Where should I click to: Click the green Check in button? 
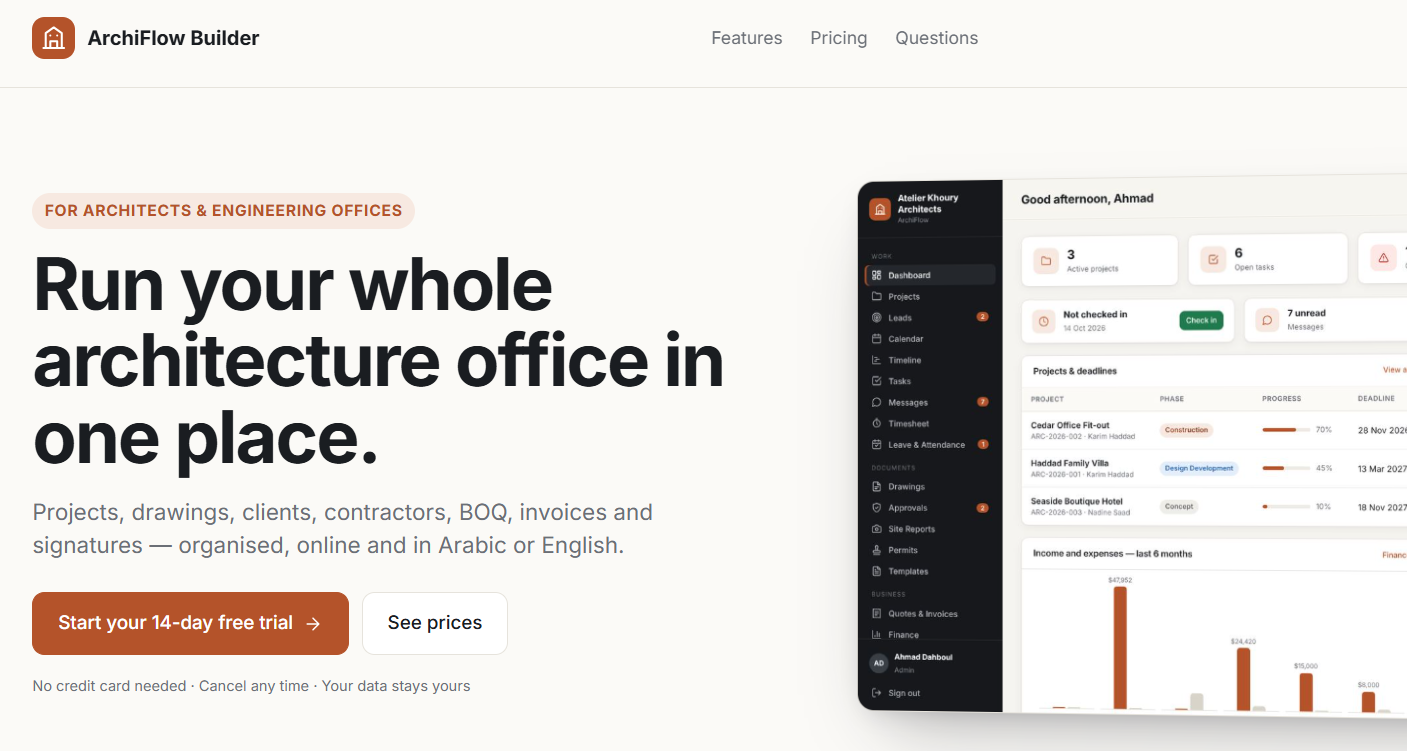point(1201,320)
